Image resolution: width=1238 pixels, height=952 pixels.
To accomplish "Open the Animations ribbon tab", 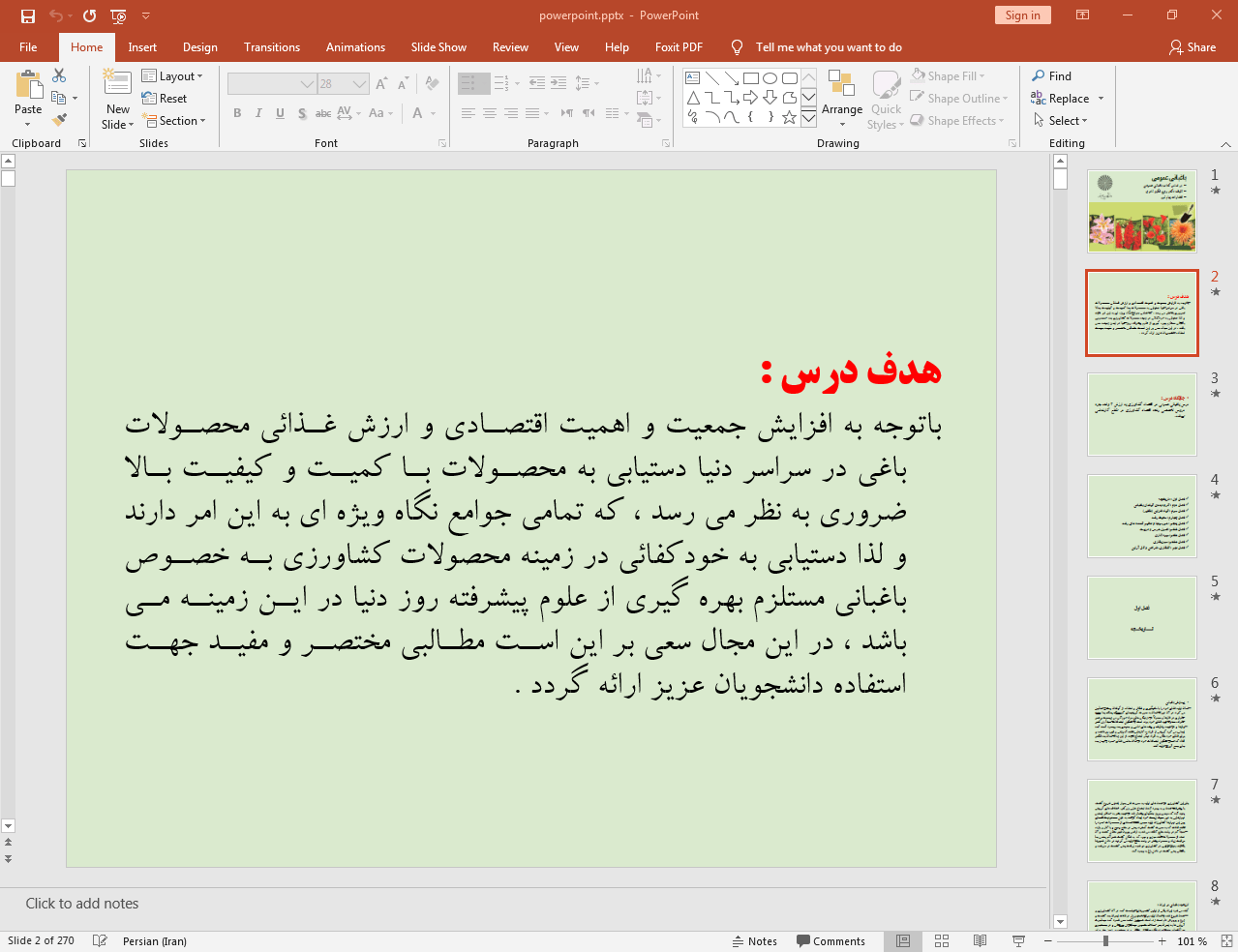I will click(355, 47).
